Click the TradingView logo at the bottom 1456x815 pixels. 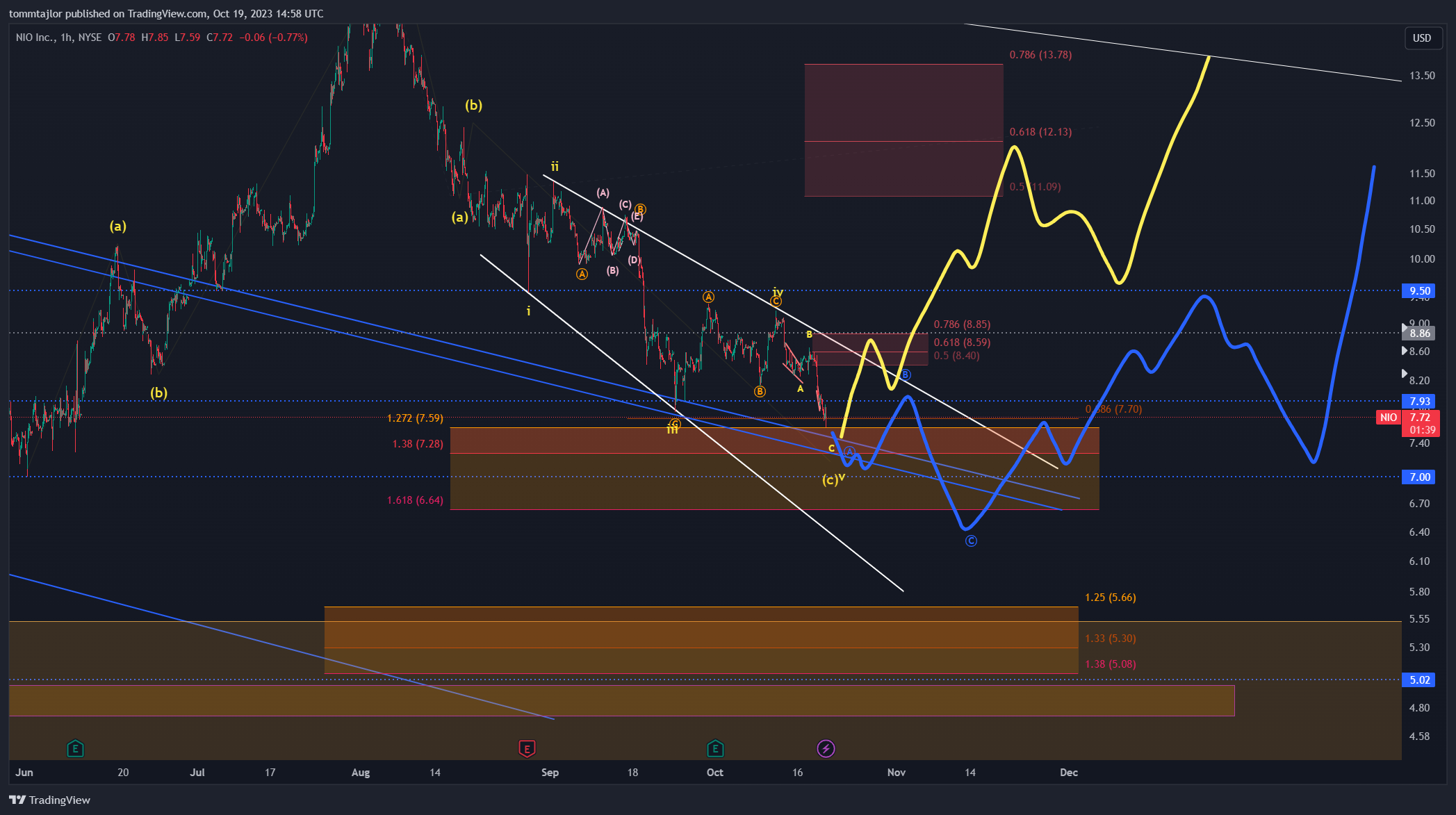pos(49,800)
